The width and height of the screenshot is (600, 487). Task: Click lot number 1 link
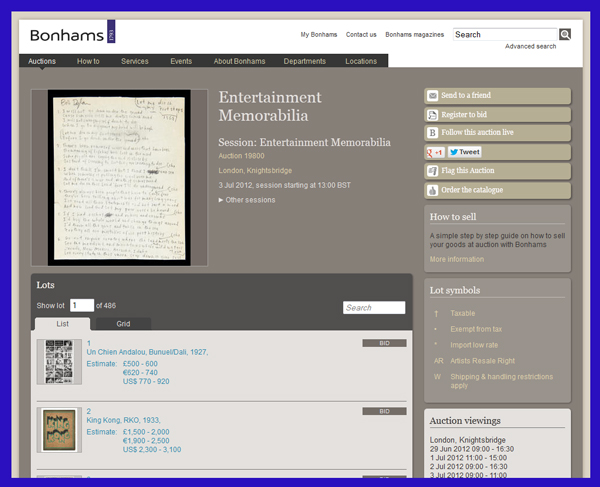pyautogui.click(x=88, y=343)
